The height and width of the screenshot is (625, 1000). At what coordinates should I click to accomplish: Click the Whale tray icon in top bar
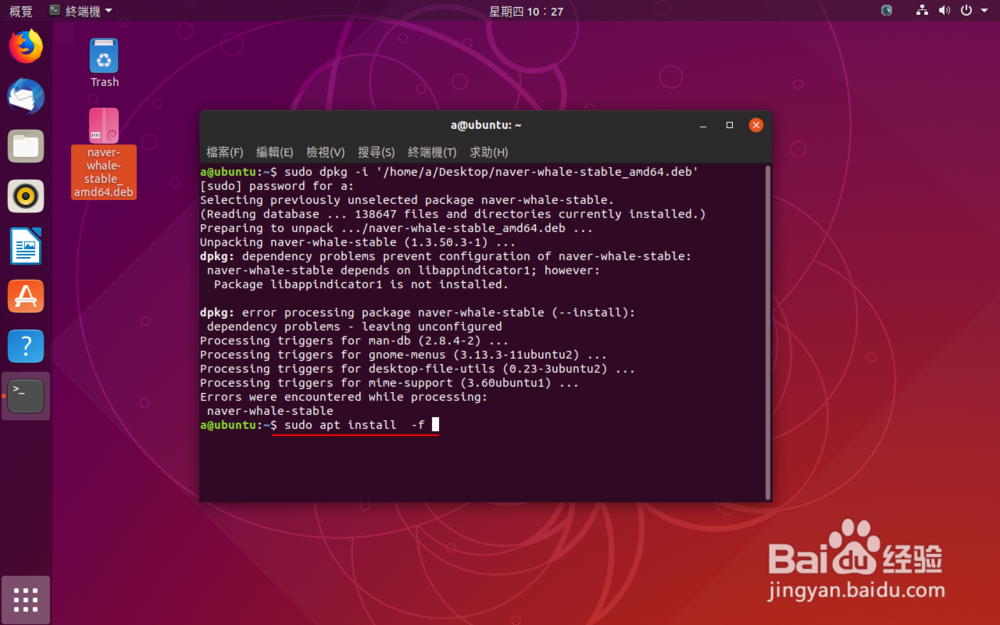tap(886, 10)
